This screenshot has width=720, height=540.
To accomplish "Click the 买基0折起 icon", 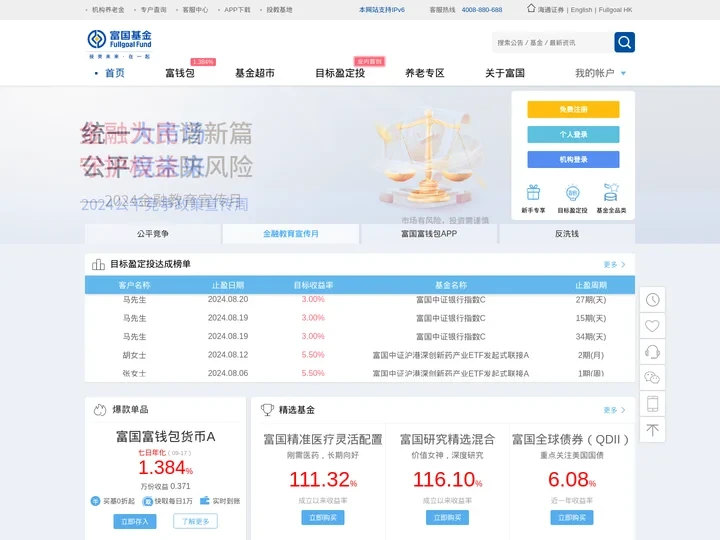I will pyautogui.click(x=96, y=501).
